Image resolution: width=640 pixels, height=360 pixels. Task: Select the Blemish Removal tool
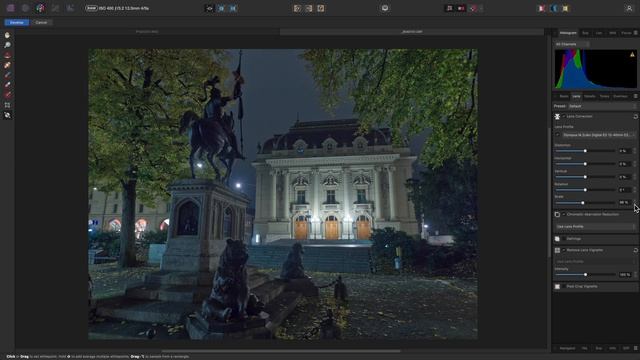7,65
